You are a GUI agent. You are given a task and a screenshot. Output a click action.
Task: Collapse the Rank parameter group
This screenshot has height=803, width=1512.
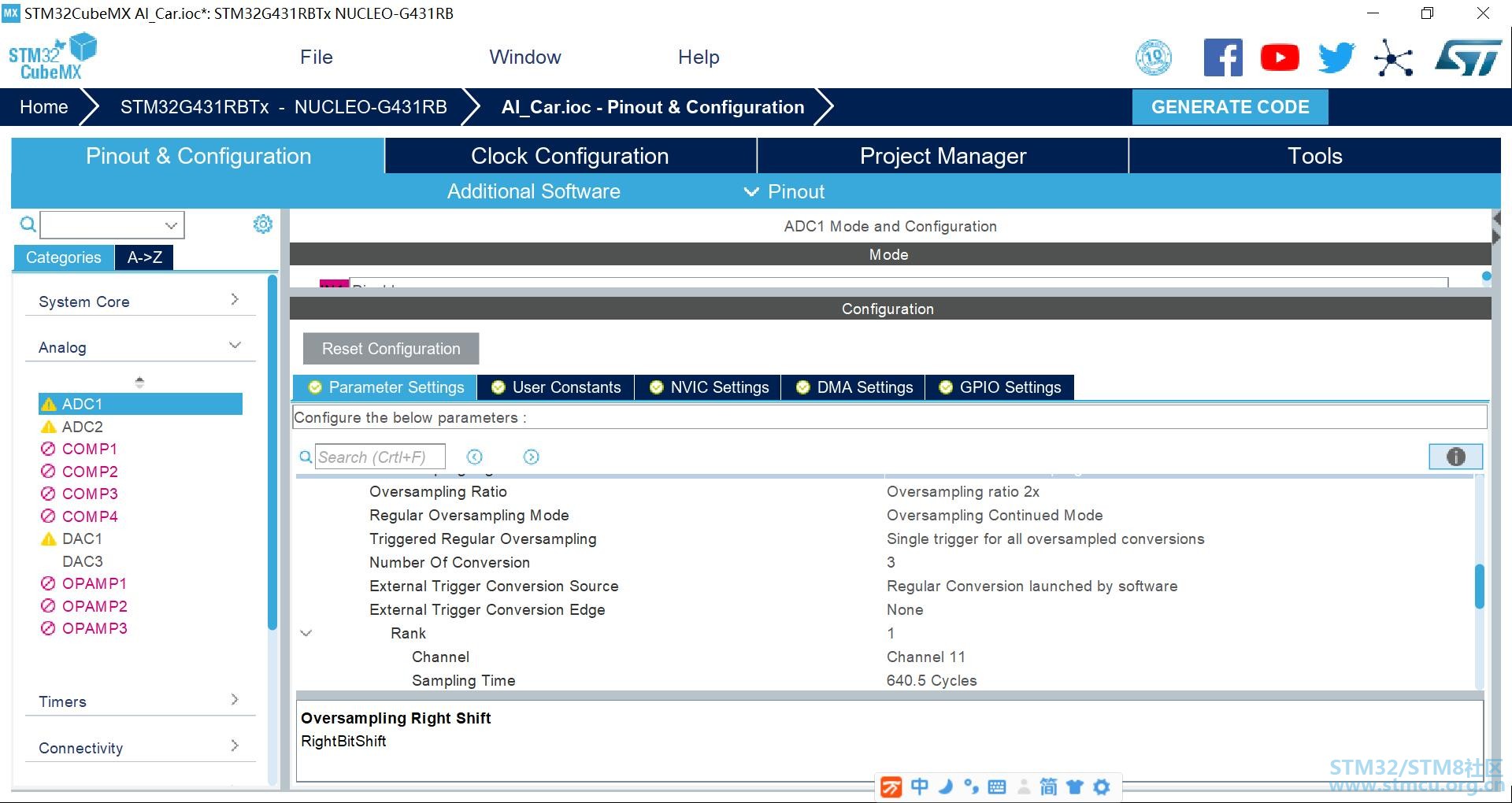tap(306, 633)
